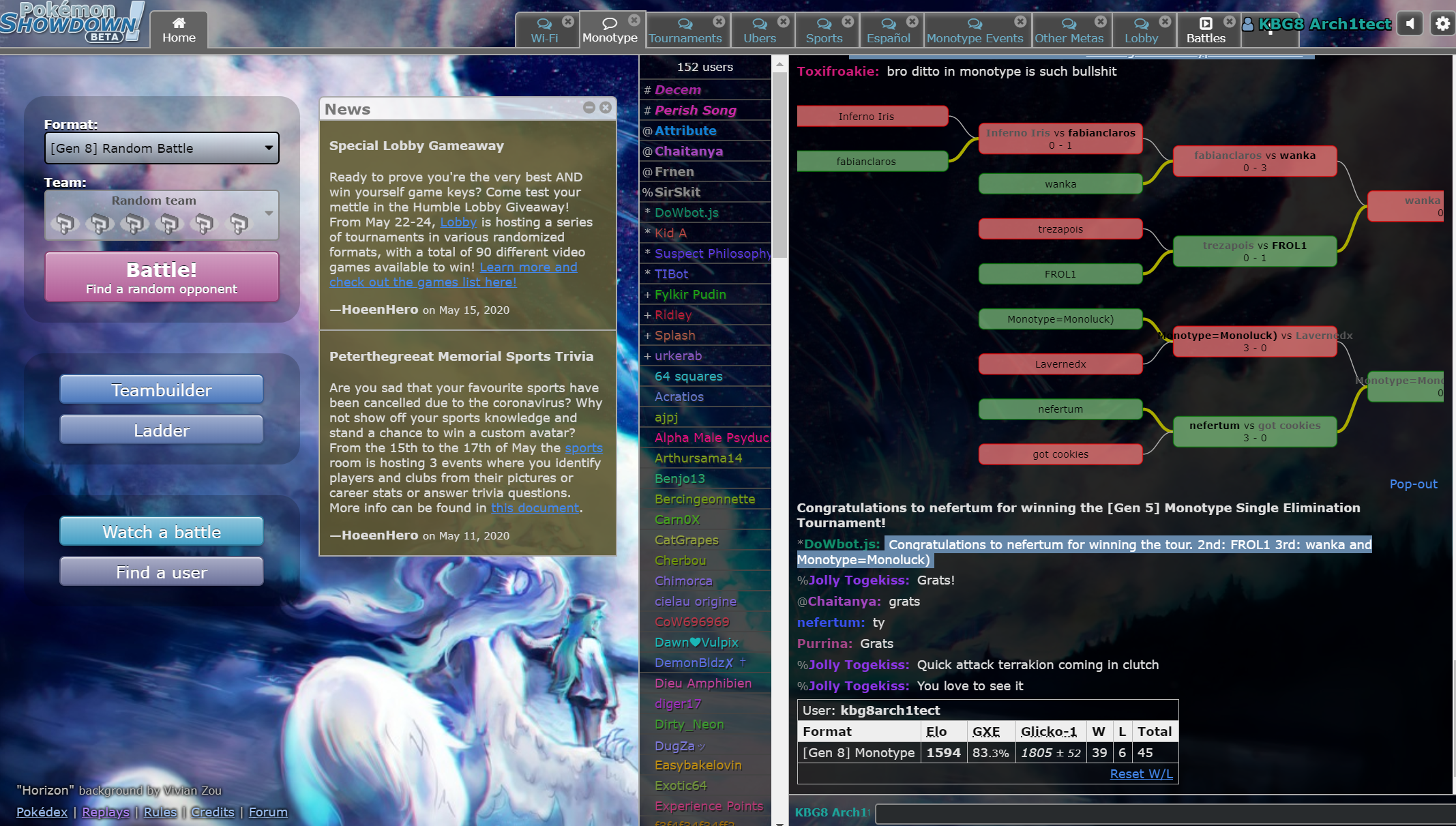Switch to the Sports room tab

click(x=824, y=30)
